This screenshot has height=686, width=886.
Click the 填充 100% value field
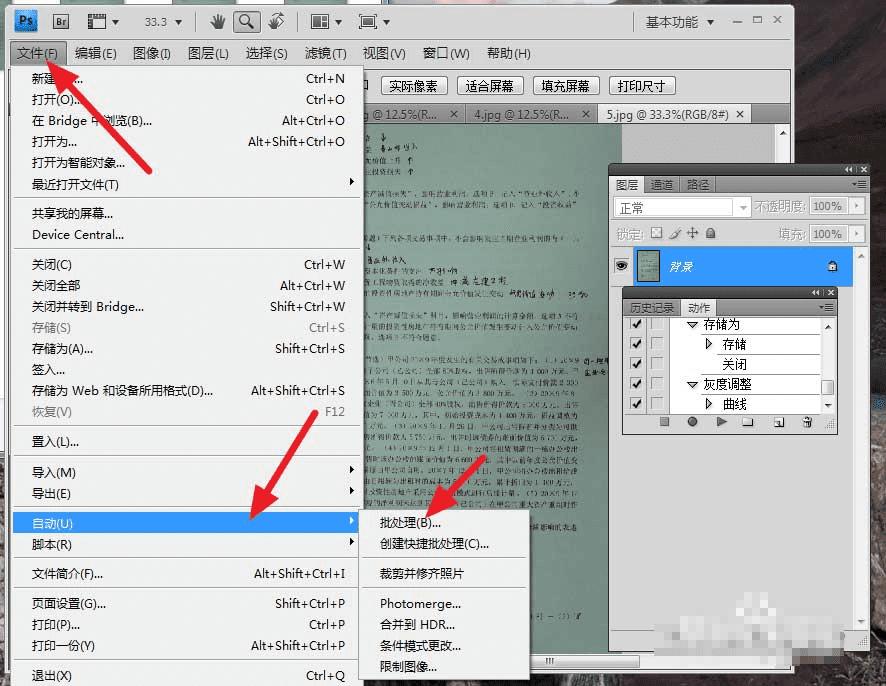(828, 233)
